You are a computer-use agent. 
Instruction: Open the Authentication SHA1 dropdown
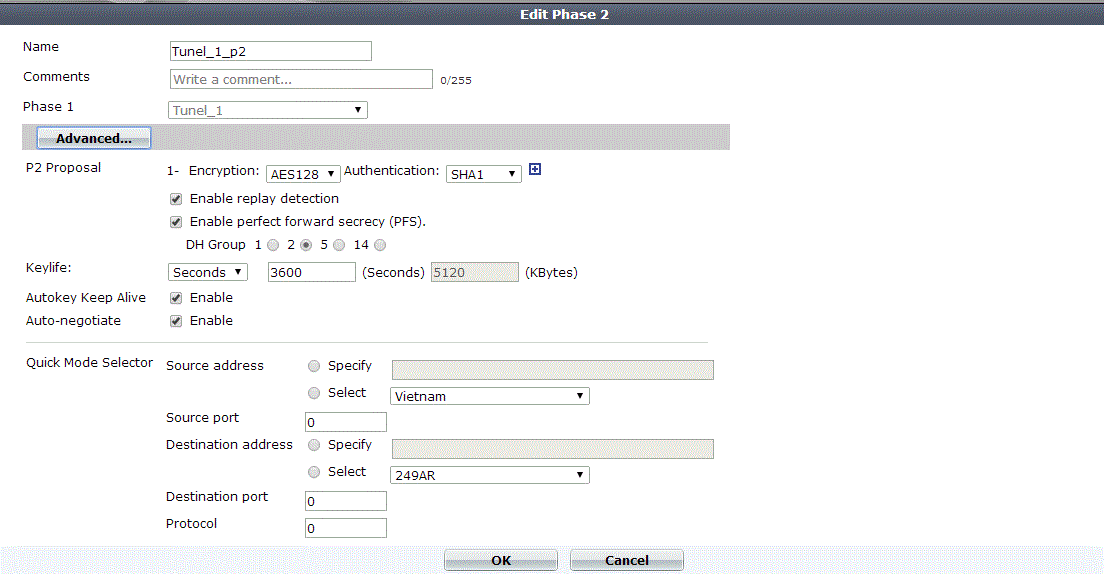(x=484, y=174)
